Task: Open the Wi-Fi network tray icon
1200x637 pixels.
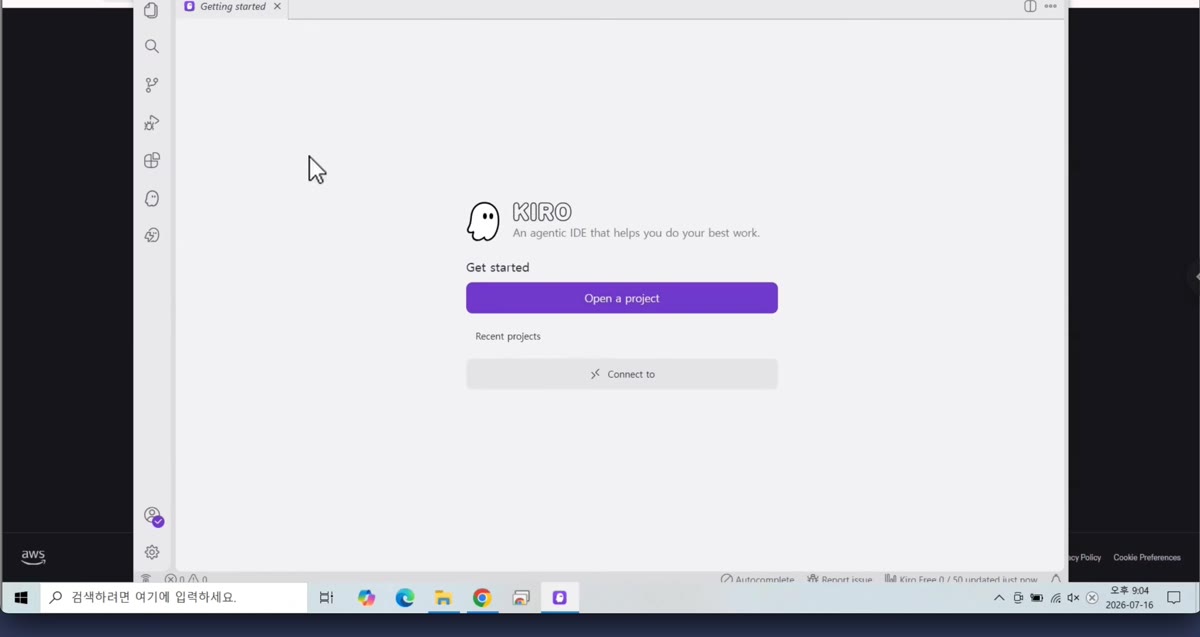Action: pos(1055,598)
